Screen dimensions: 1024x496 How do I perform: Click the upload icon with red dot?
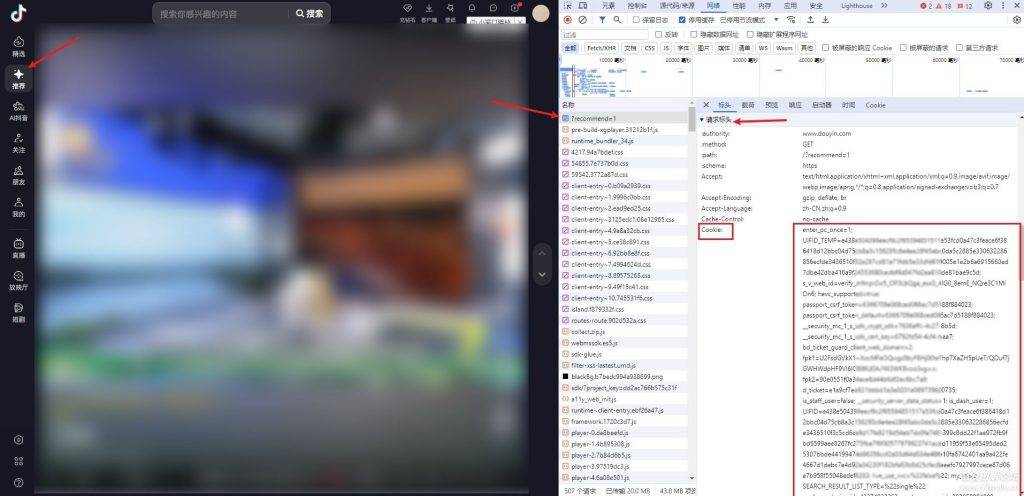[x=515, y=8]
